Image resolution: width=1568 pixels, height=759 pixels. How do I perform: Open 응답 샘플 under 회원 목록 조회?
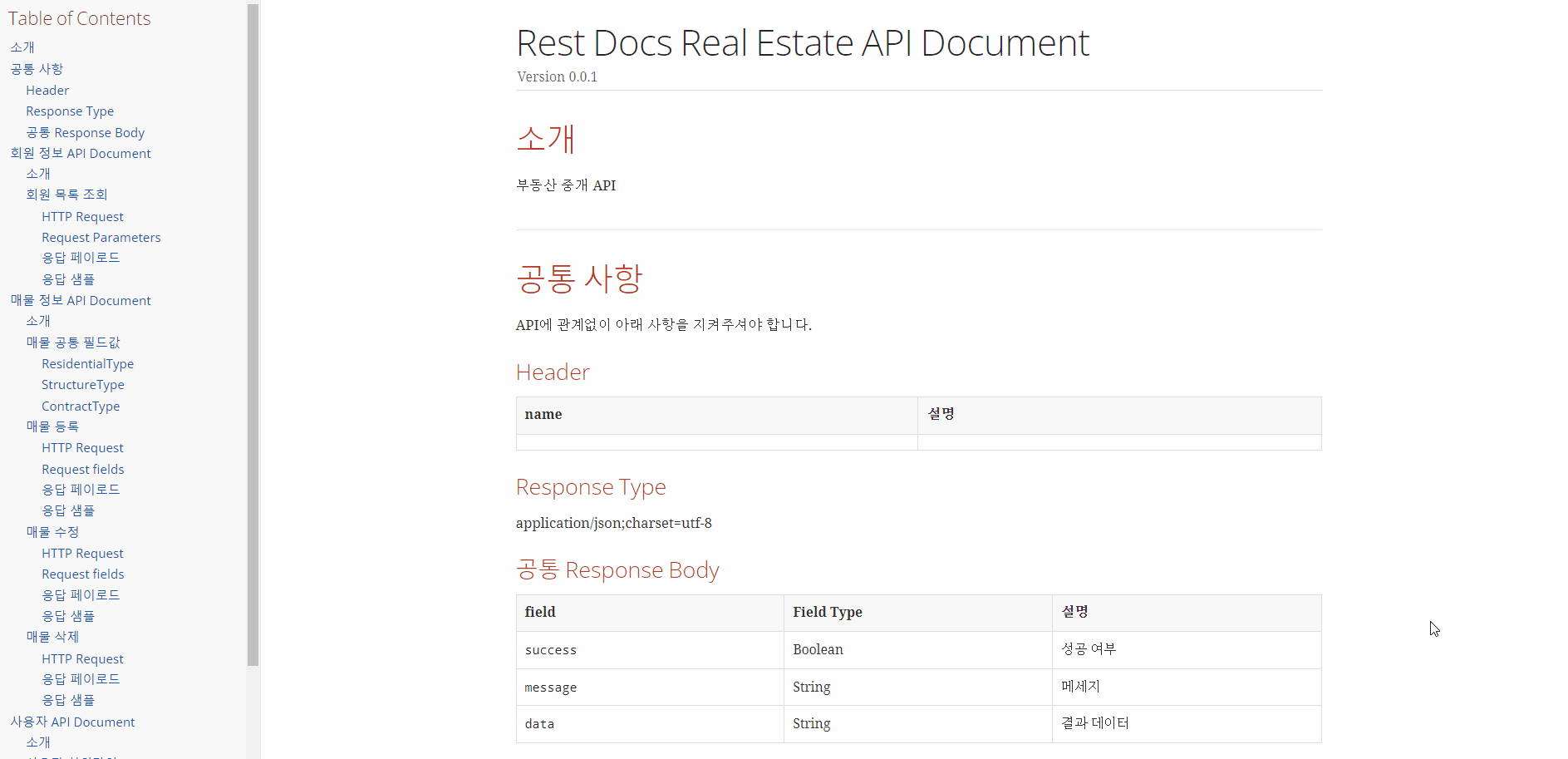[68, 279]
